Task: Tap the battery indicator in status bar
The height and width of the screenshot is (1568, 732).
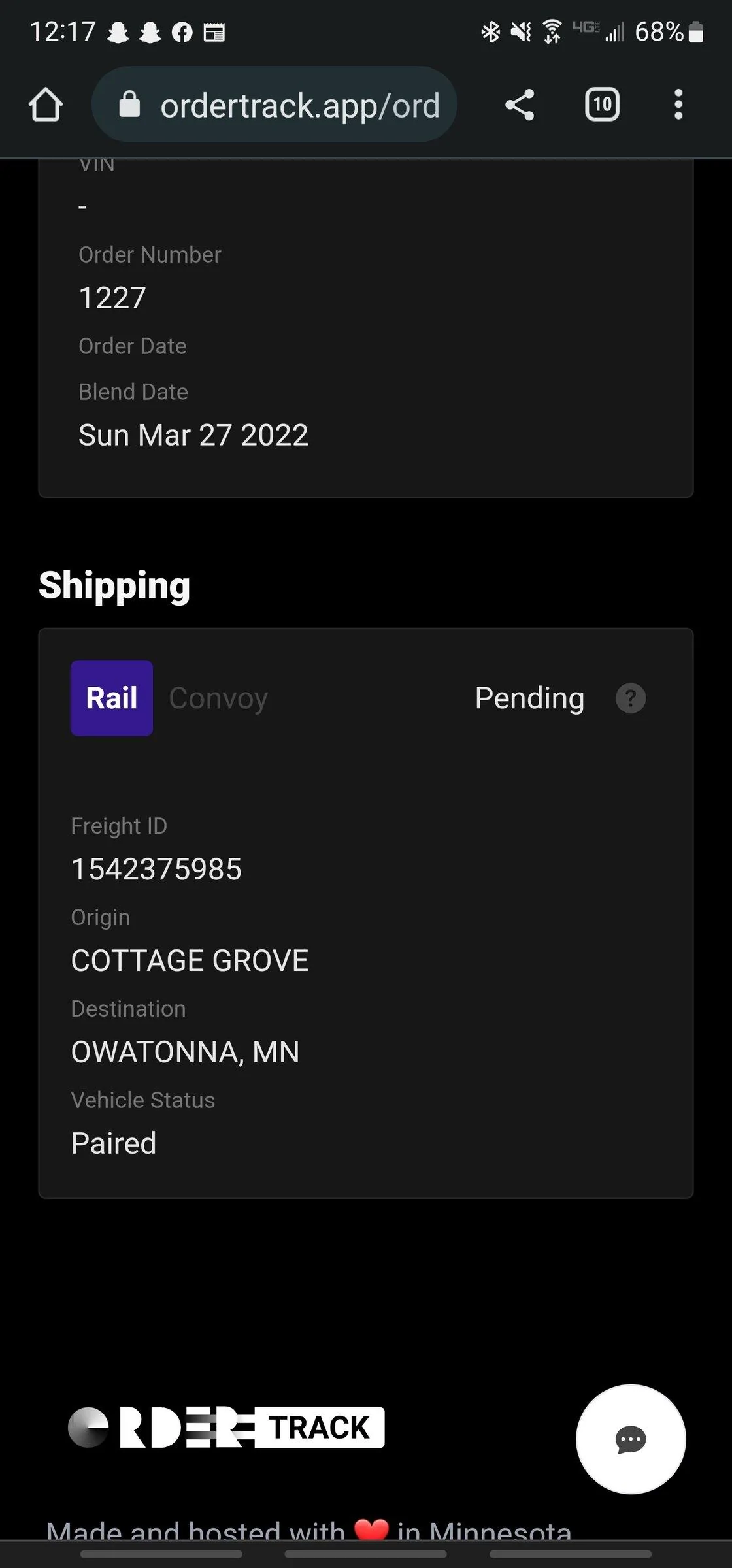Action: (696, 32)
